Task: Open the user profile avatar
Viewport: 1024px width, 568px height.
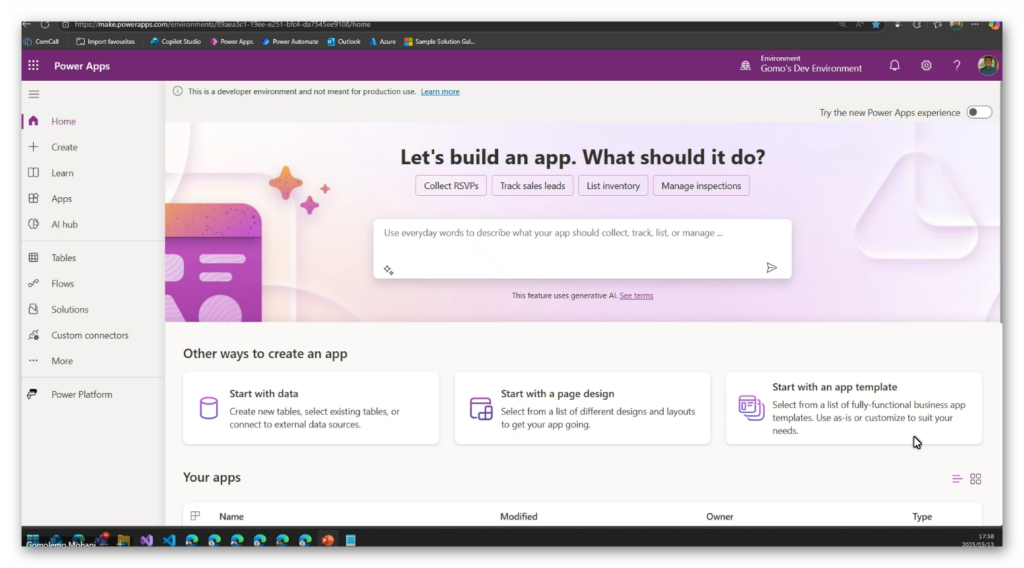Action: point(987,65)
